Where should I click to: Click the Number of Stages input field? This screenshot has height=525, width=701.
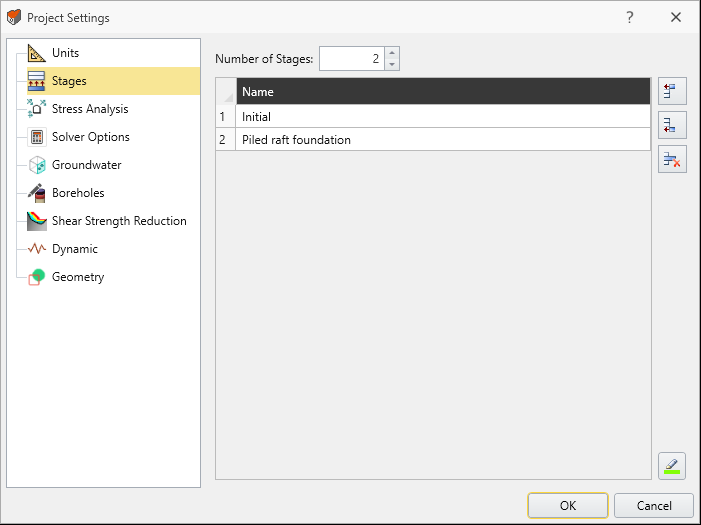tap(352, 59)
